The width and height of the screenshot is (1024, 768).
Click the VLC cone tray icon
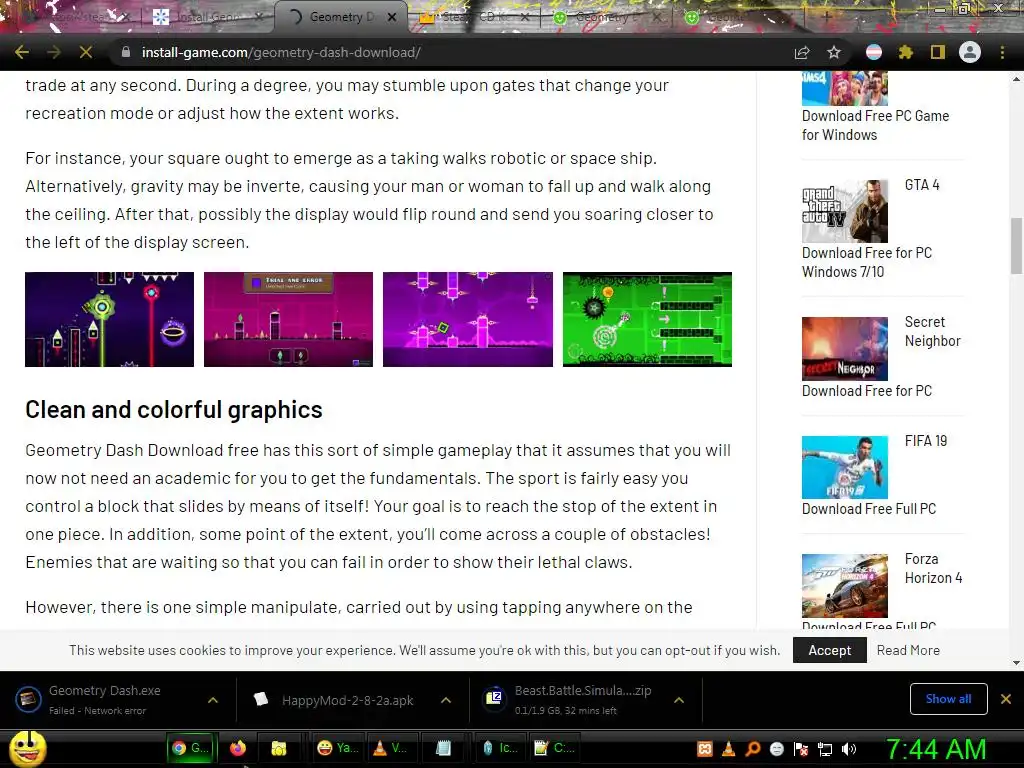pyautogui.click(x=729, y=749)
